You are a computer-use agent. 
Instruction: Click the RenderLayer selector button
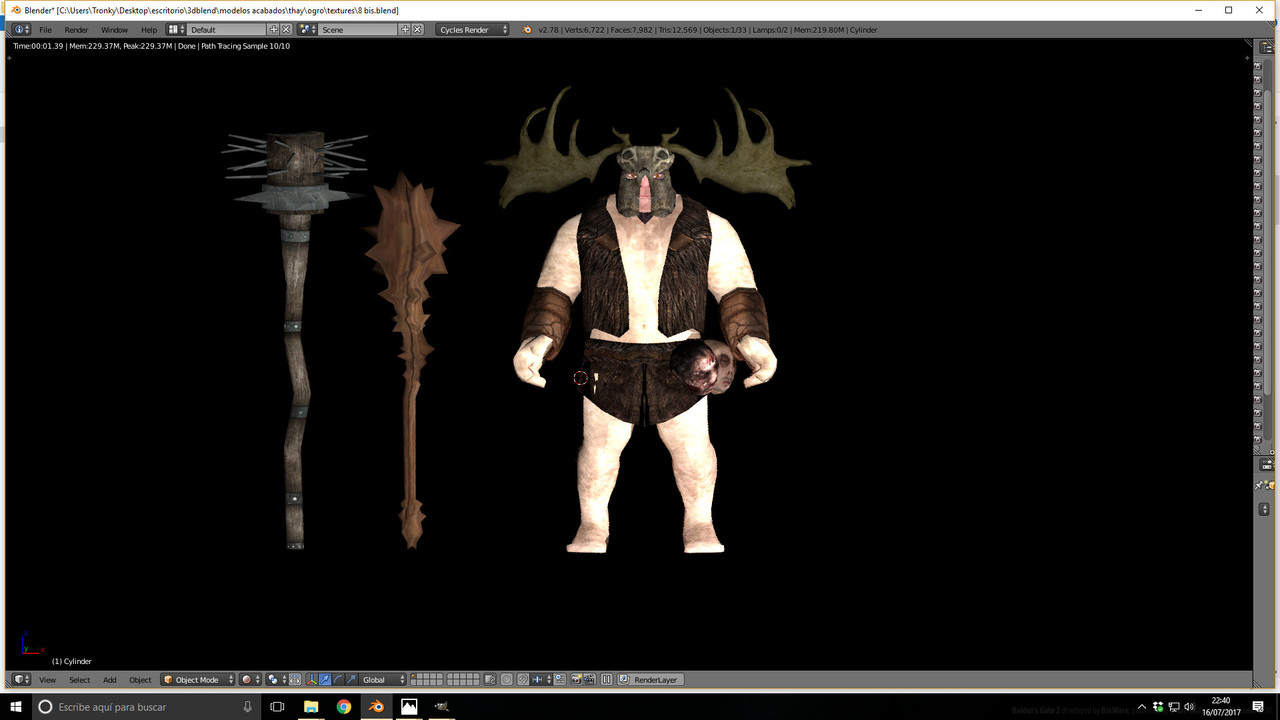click(651, 680)
